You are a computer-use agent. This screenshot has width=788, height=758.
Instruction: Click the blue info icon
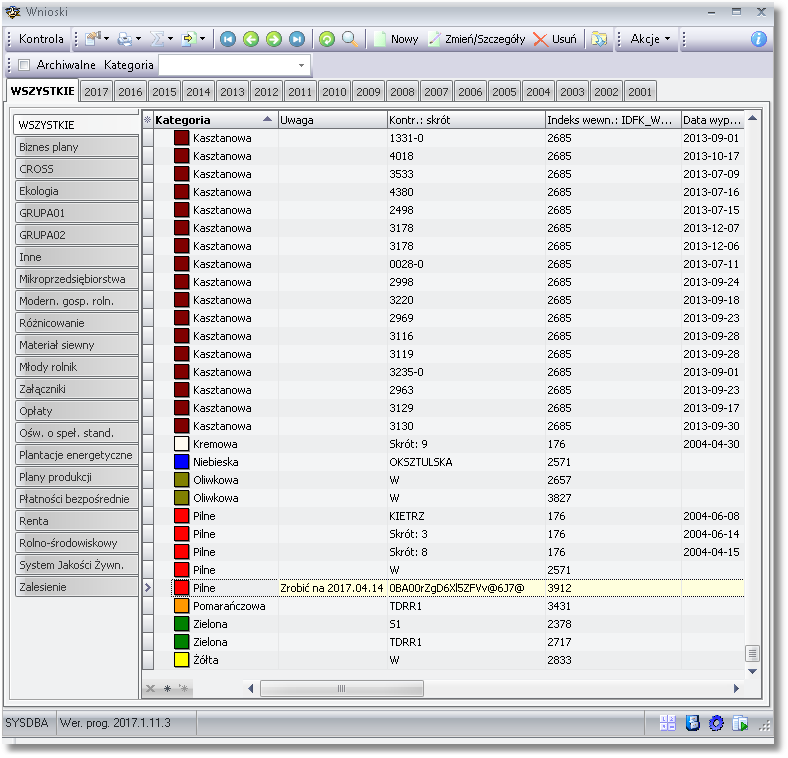pos(758,39)
